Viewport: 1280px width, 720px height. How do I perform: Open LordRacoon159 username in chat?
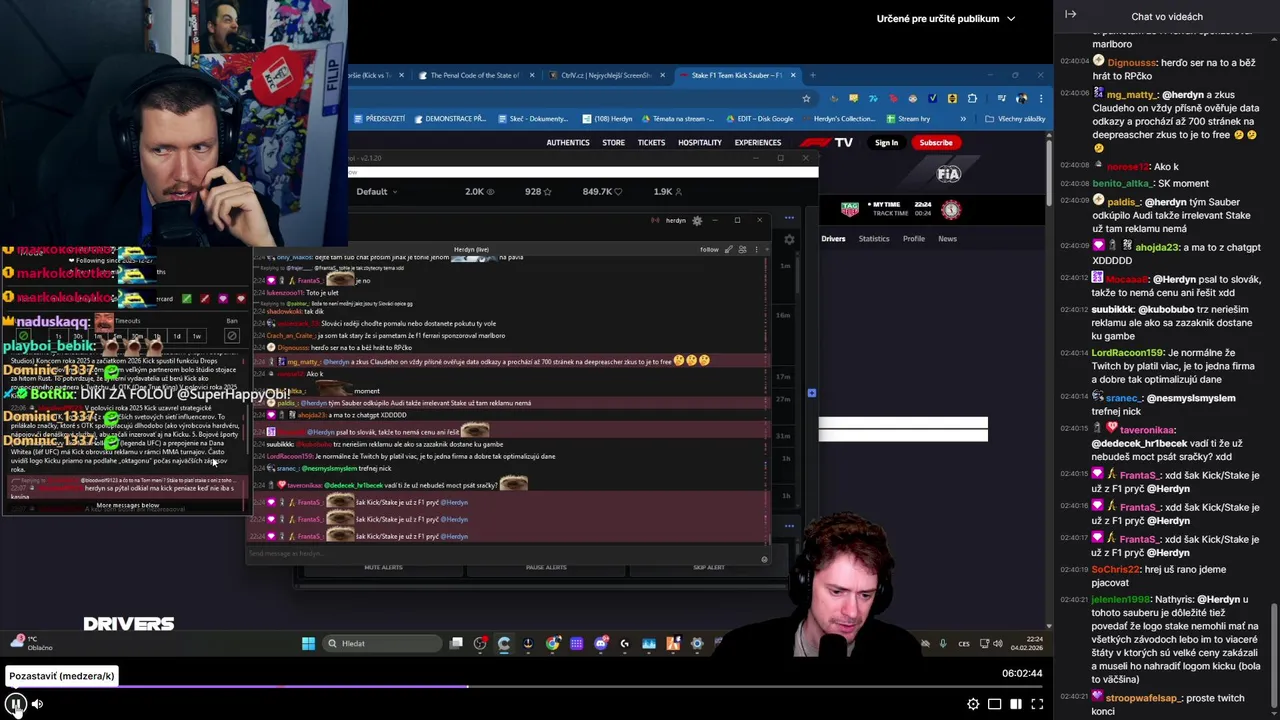coord(1128,352)
